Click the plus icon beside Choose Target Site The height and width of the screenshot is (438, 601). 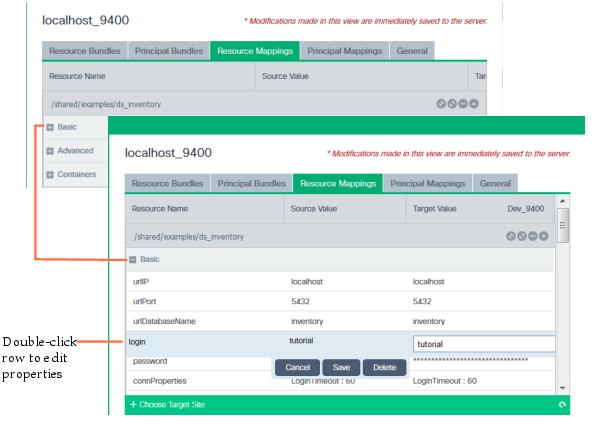(133, 404)
